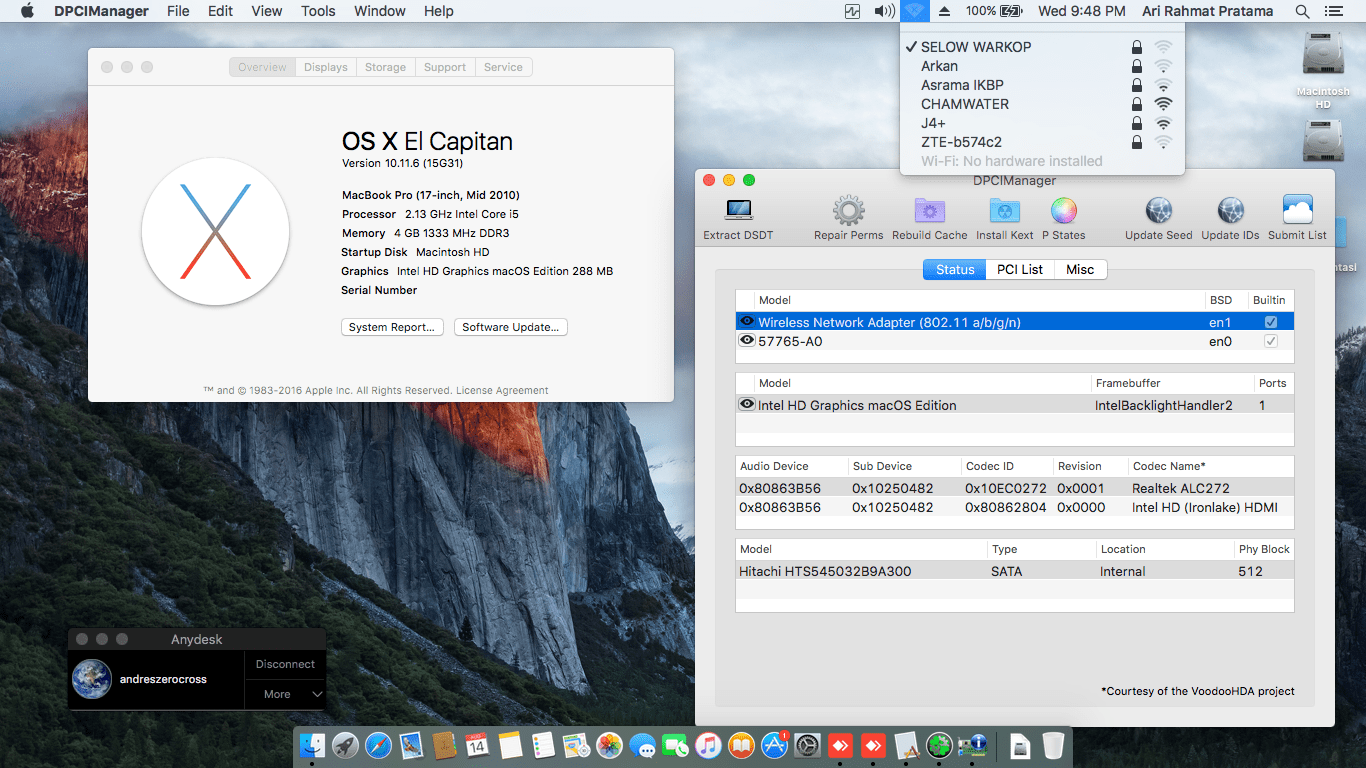This screenshot has height=768, width=1366.
Task: Click the Software Update button
Action: 511,327
